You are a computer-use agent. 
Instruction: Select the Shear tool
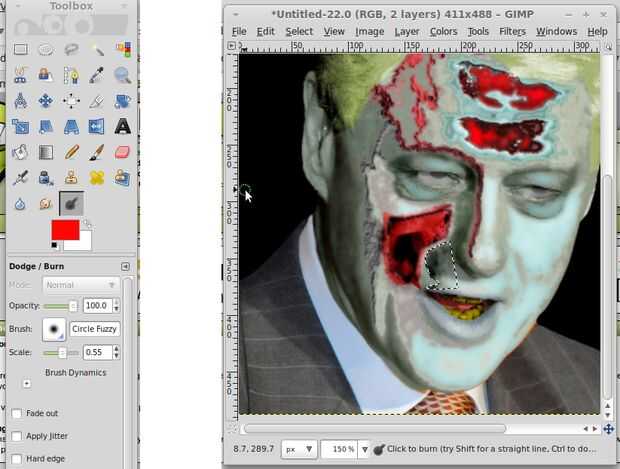click(46, 127)
